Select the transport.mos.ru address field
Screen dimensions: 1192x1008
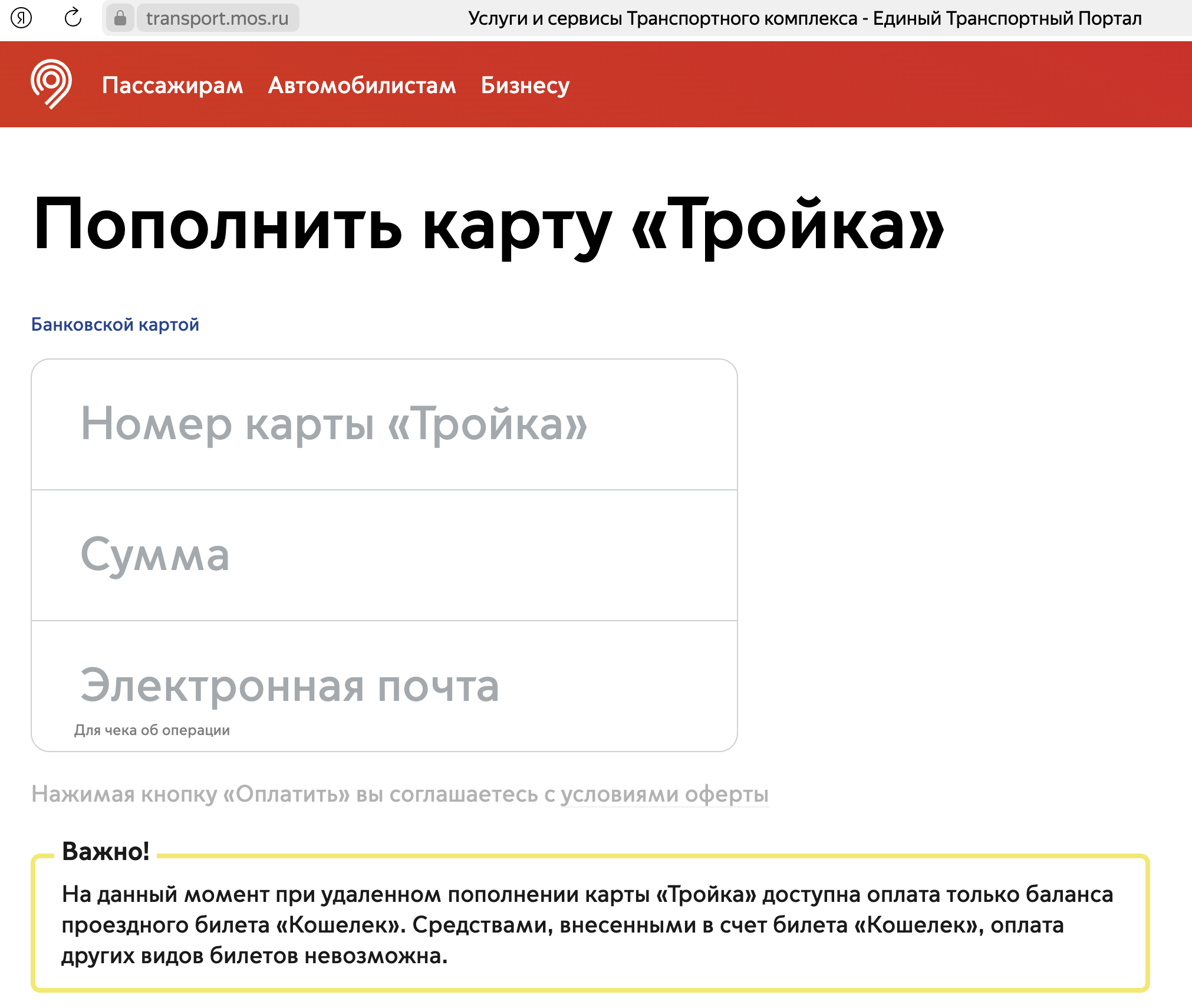(x=218, y=18)
